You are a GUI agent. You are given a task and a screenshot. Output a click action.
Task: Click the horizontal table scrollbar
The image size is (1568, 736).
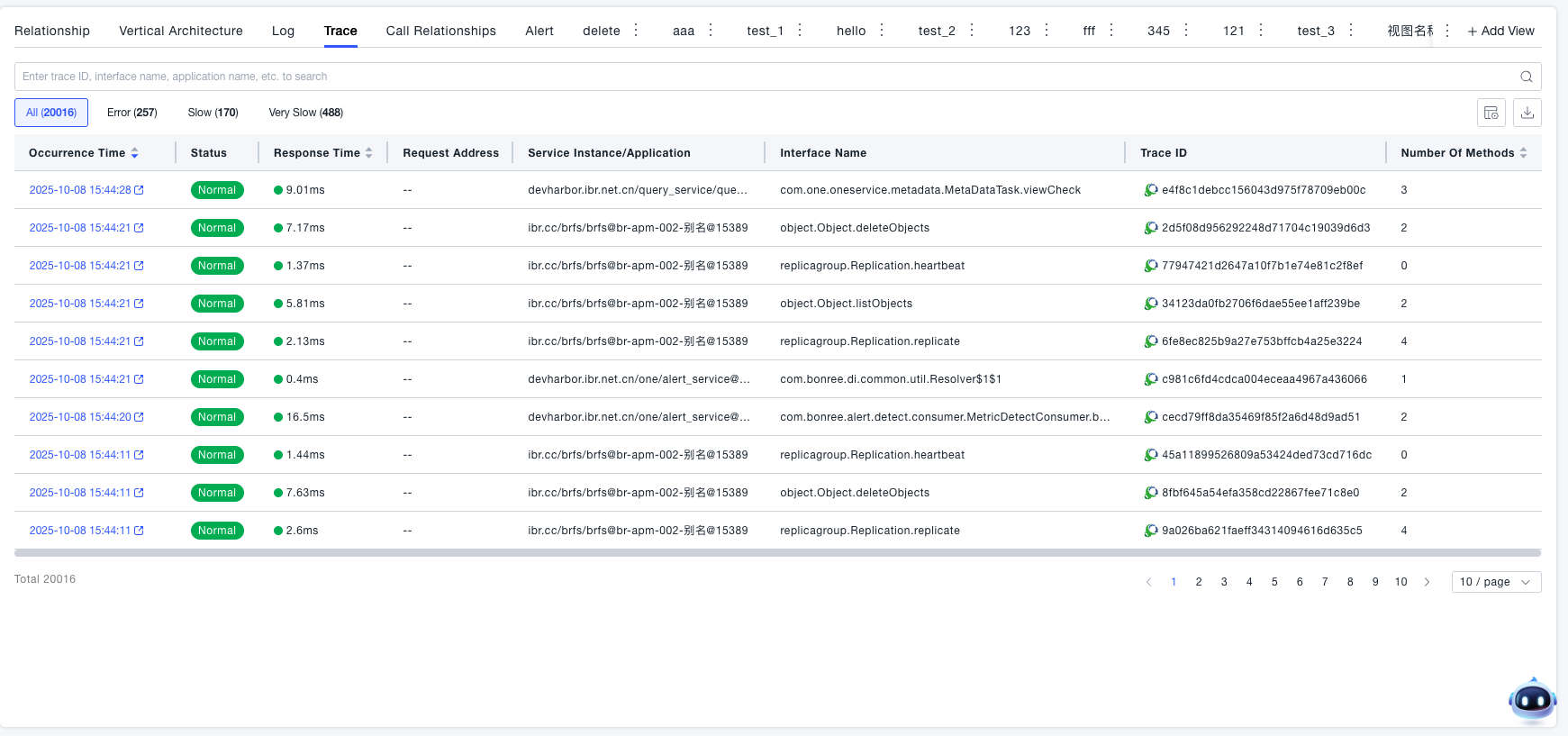coord(777,553)
